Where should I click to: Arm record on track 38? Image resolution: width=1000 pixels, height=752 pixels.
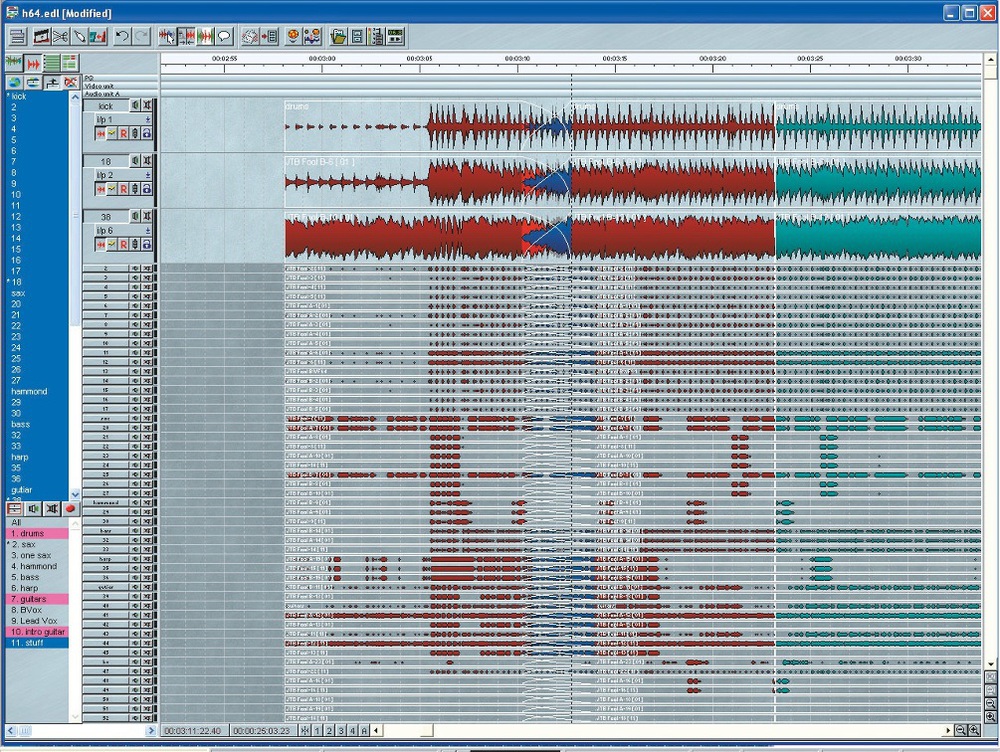coord(124,244)
